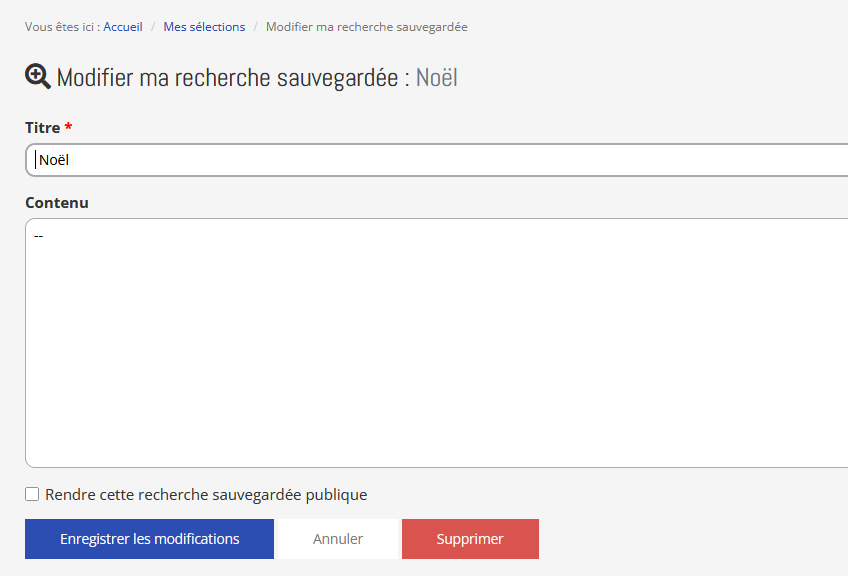The image size is (848, 576).
Task: Click the '--' text in Contenu
Action: [38, 236]
